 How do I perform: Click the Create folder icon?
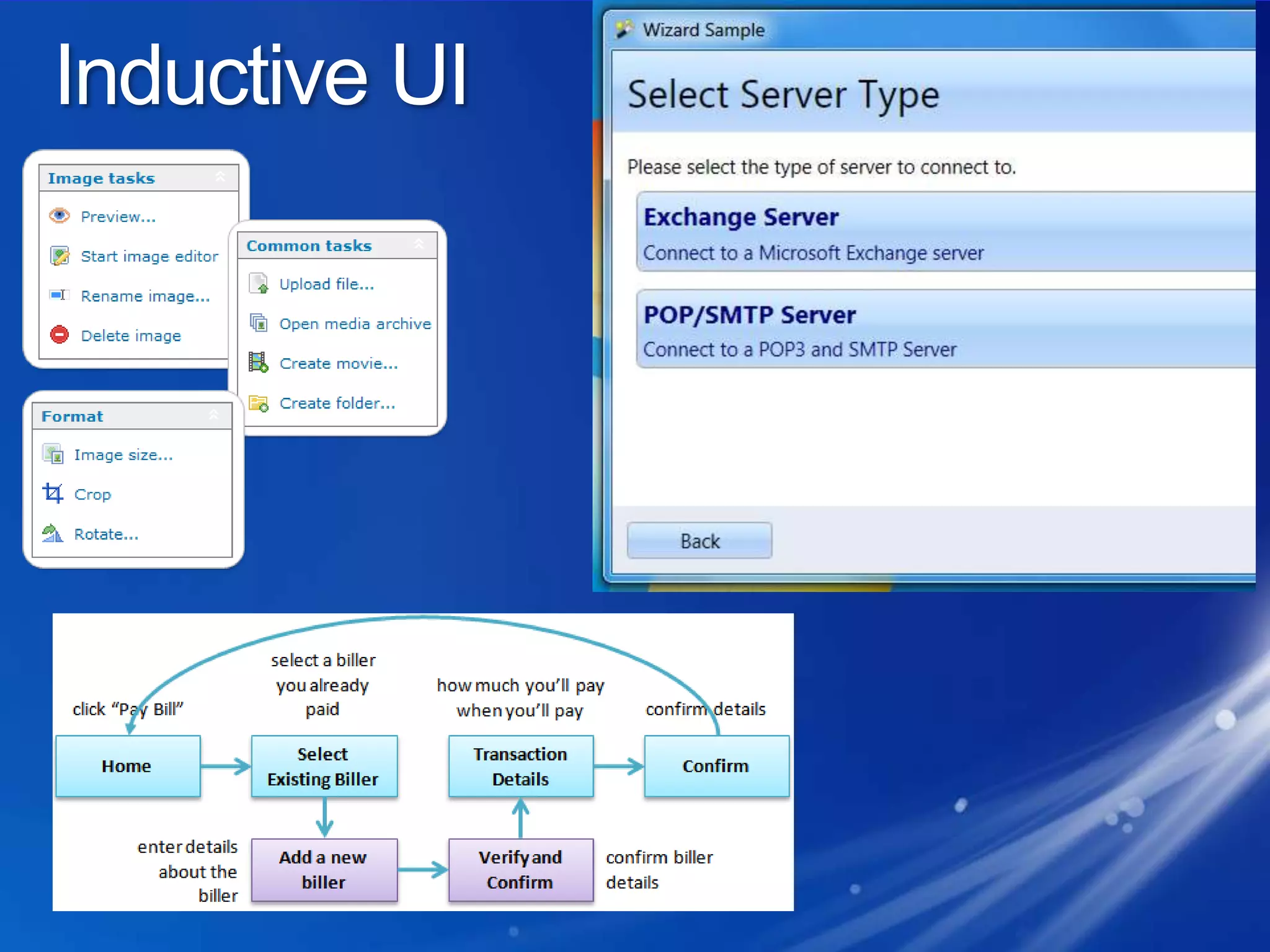(x=259, y=403)
